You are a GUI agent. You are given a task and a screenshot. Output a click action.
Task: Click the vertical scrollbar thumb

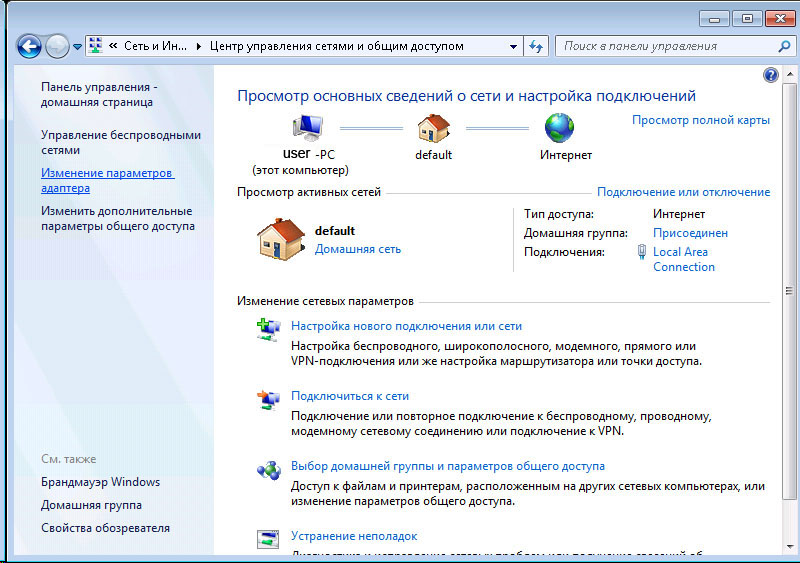point(789,291)
